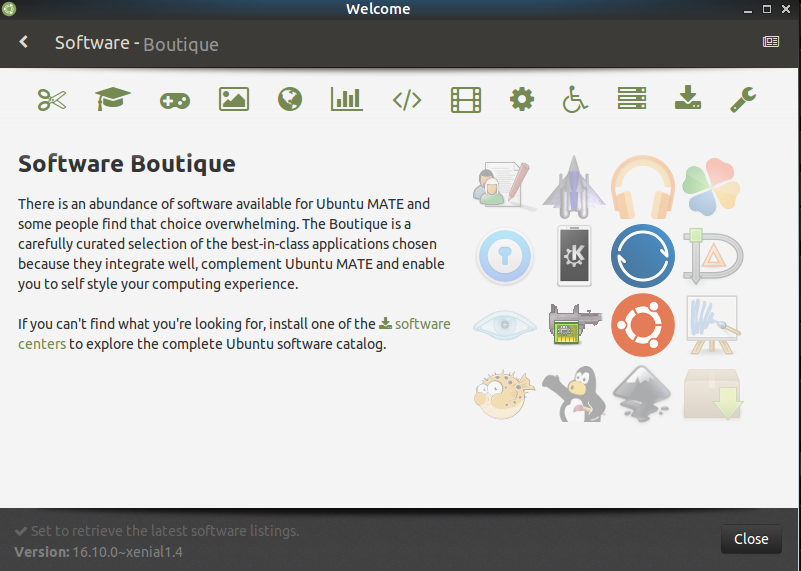801x571 pixels.
Task: Click the blue sync arrows app thumbnail
Action: [643, 256]
